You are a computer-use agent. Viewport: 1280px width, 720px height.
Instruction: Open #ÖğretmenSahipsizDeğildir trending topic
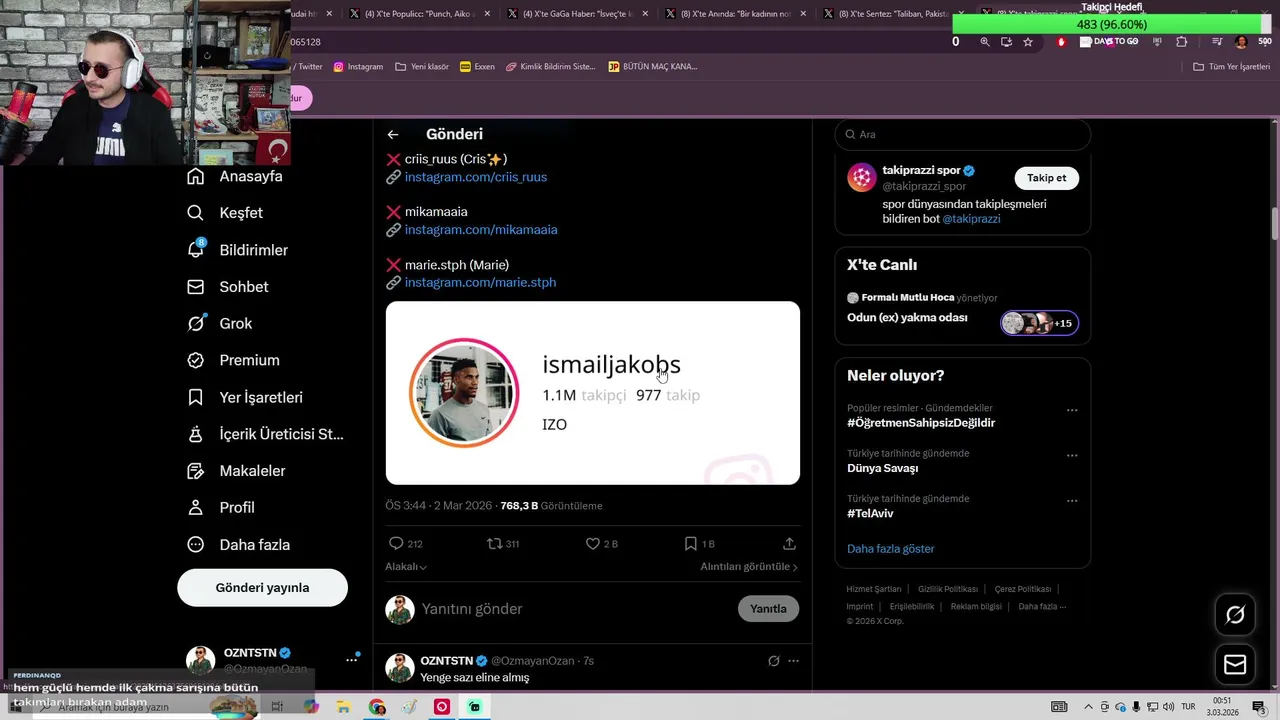pyautogui.click(x=921, y=423)
